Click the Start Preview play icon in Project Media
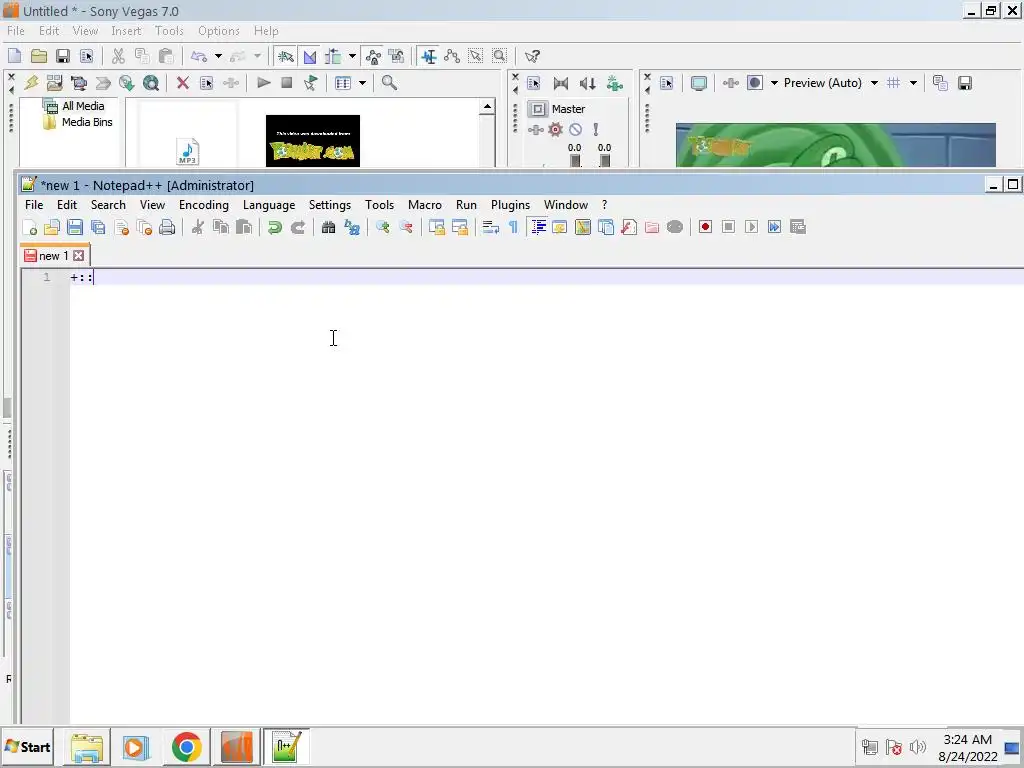 pyautogui.click(x=264, y=83)
